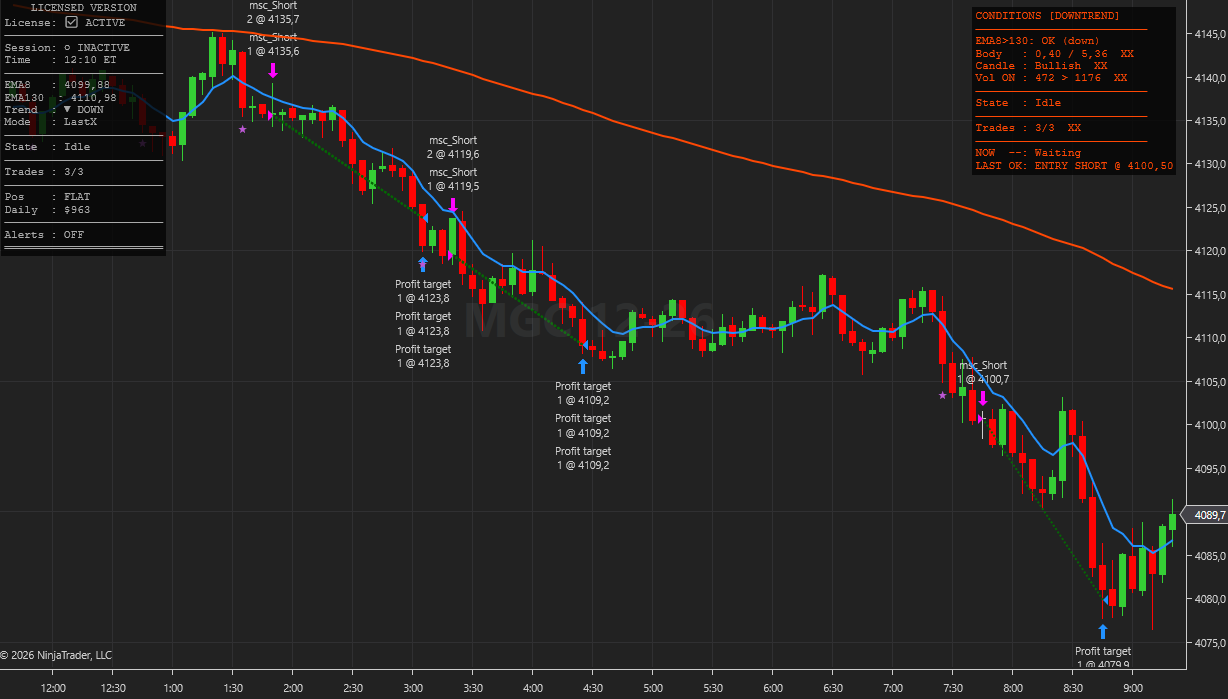The image size is (1228, 699).
Task: Click 'State : Idle' in Conditions panel
Action: [x=1018, y=103]
